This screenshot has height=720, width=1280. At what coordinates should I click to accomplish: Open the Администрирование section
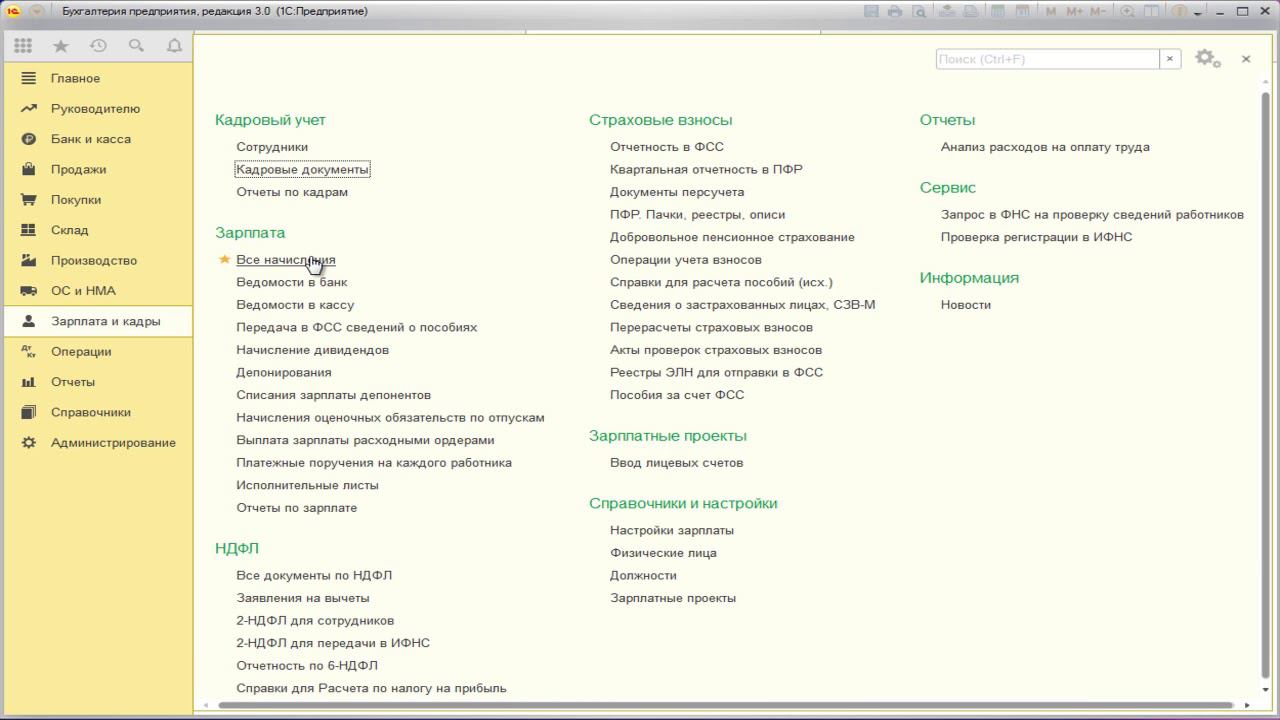click(96, 443)
